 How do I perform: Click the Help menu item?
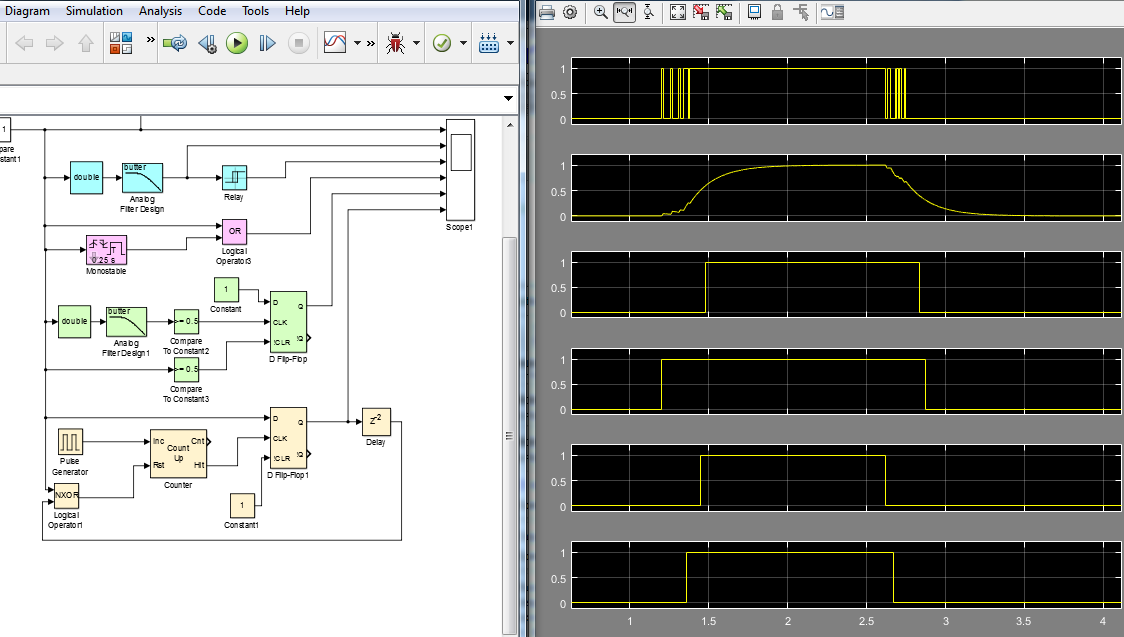pos(297,11)
